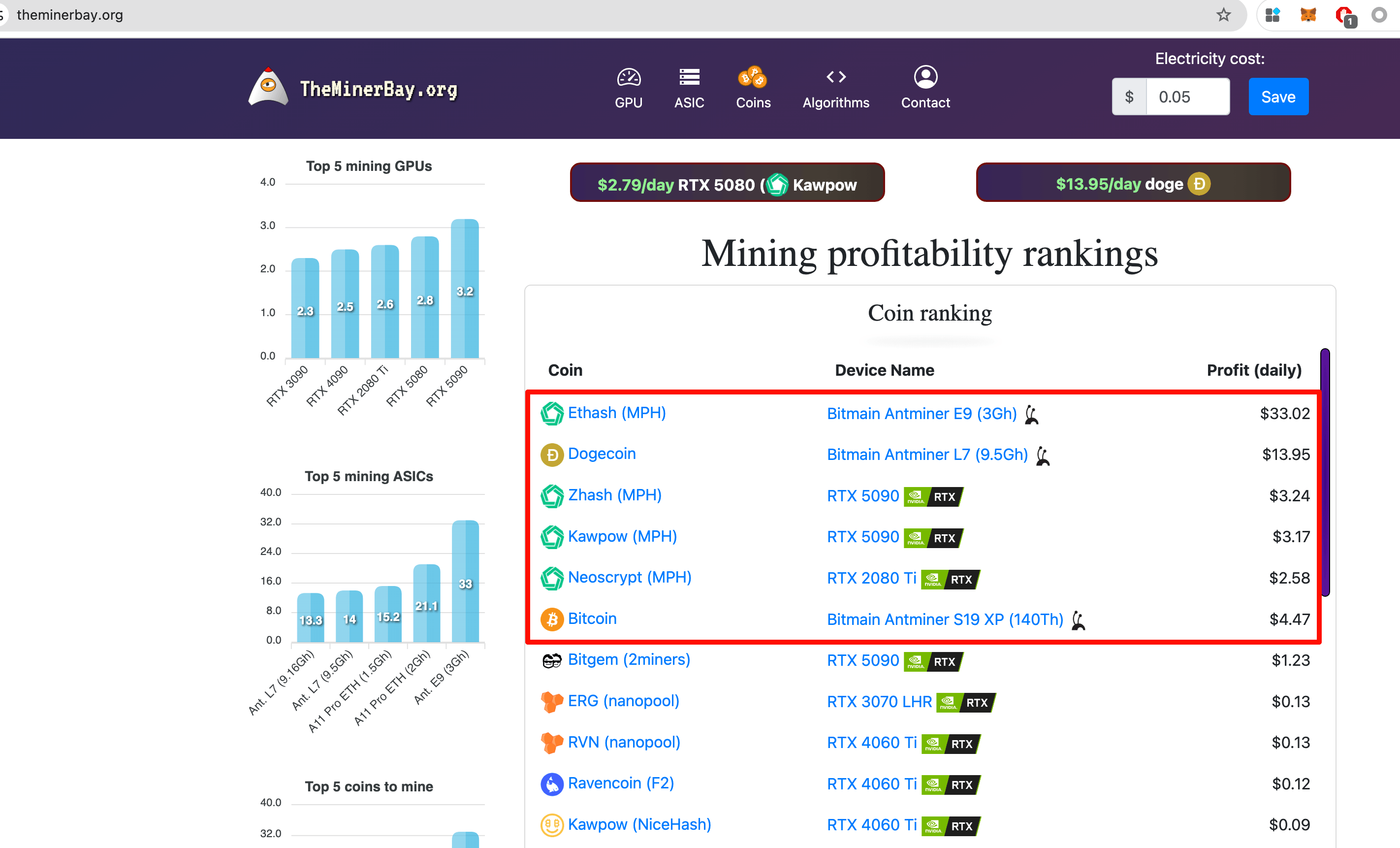Click the ASIC icon beside Antminer S19 XP
This screenshot has width=1400, height=848.
(1079, 620)
